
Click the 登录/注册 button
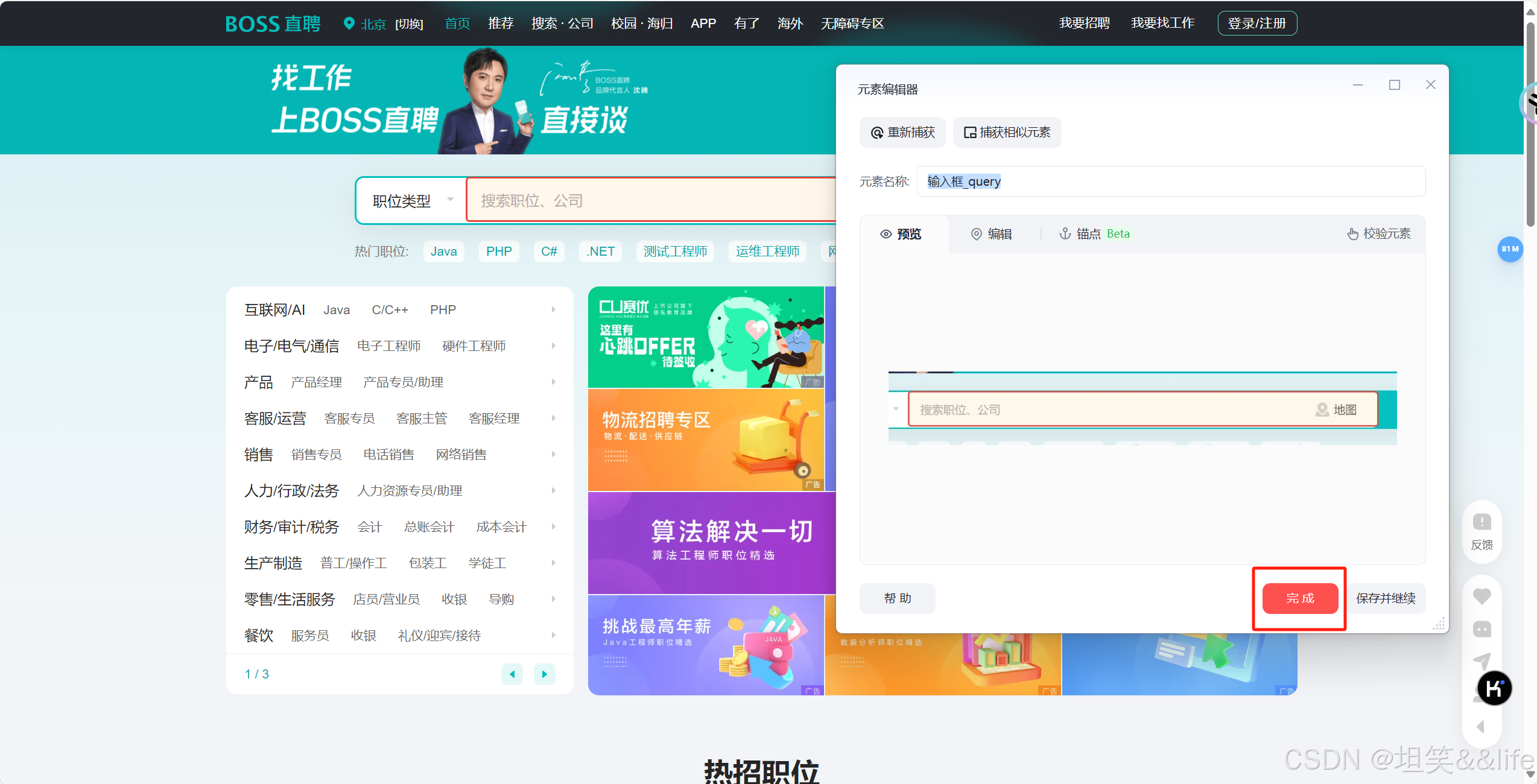click(1257, 24)
